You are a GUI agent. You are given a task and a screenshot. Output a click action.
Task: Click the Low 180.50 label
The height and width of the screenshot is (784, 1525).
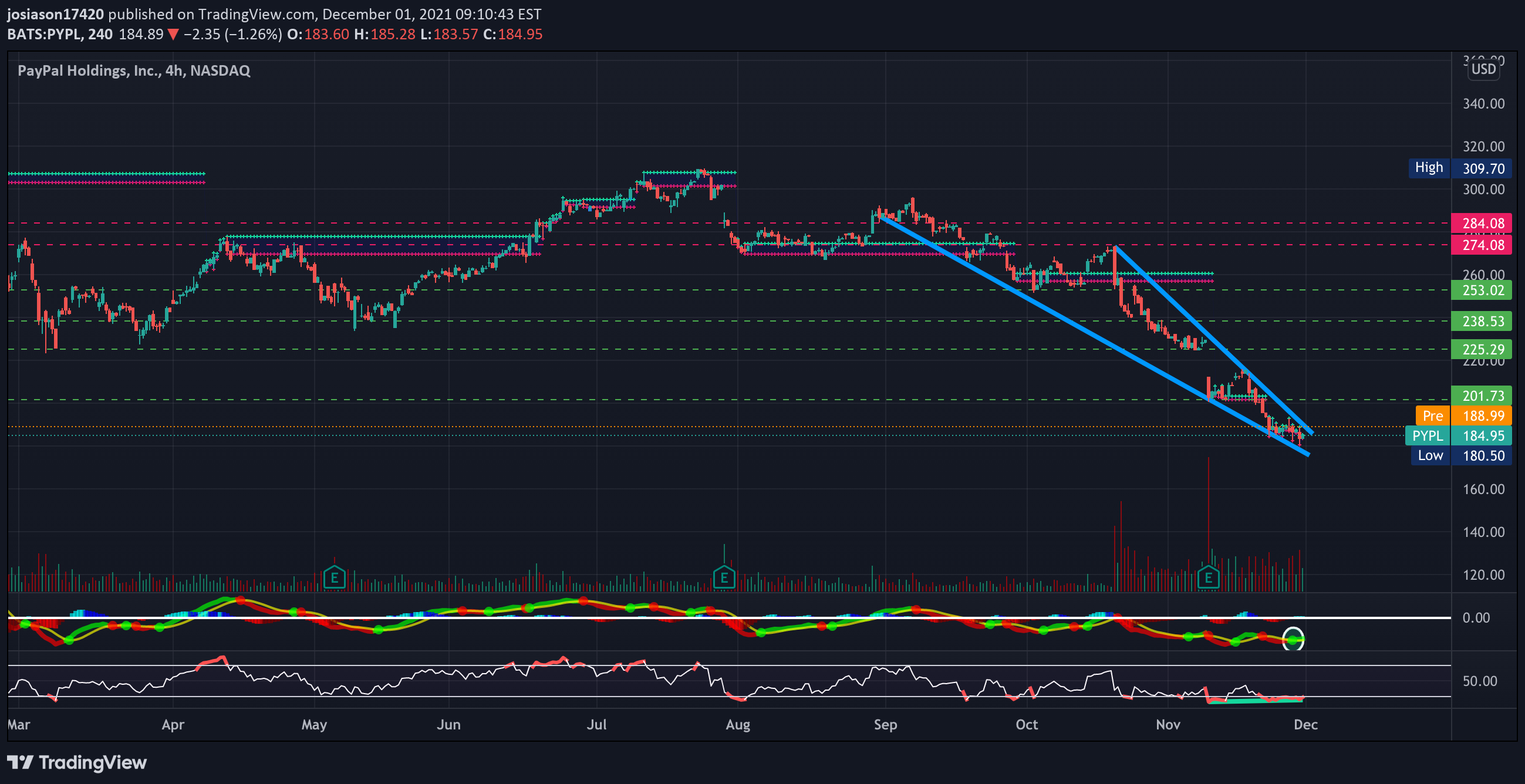click(x=1461, y=455)
